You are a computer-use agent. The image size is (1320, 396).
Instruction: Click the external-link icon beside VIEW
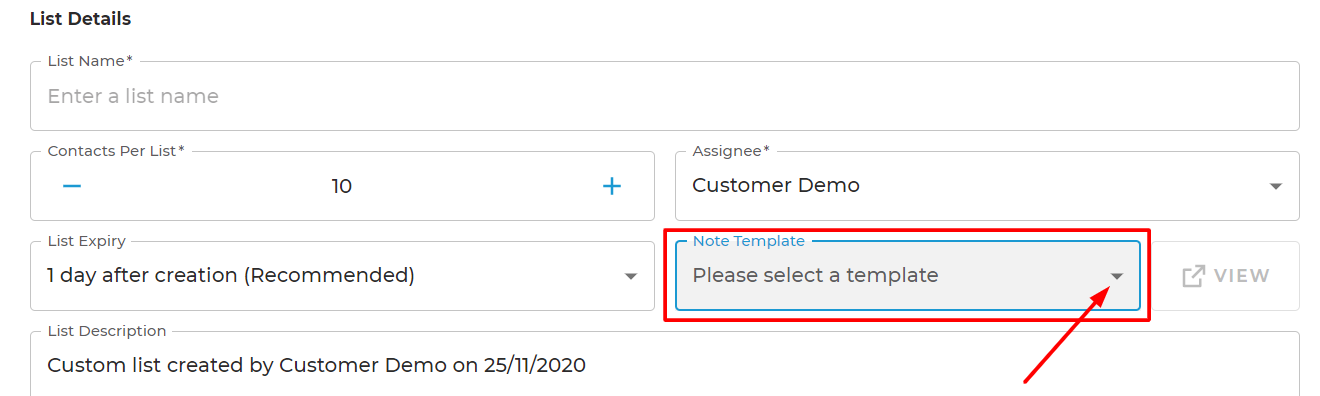[1193, 276]
